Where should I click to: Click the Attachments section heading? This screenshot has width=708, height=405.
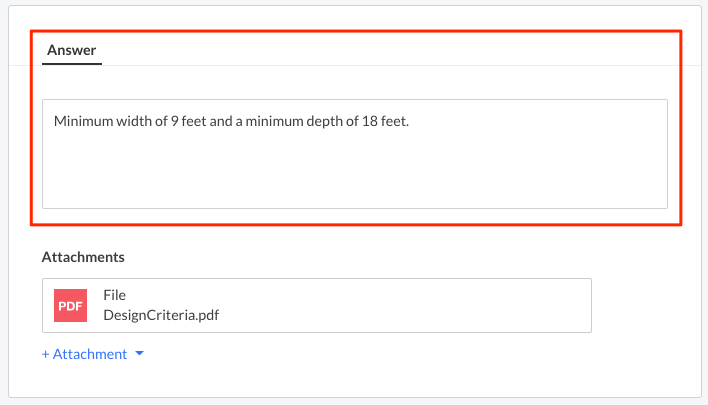(x=83, y=257)
